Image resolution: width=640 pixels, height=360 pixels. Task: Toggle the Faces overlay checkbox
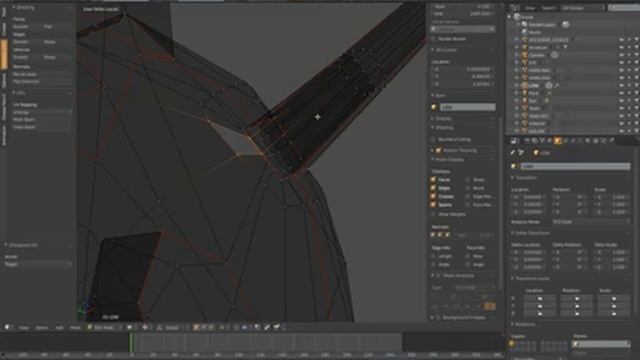[433, 180]
